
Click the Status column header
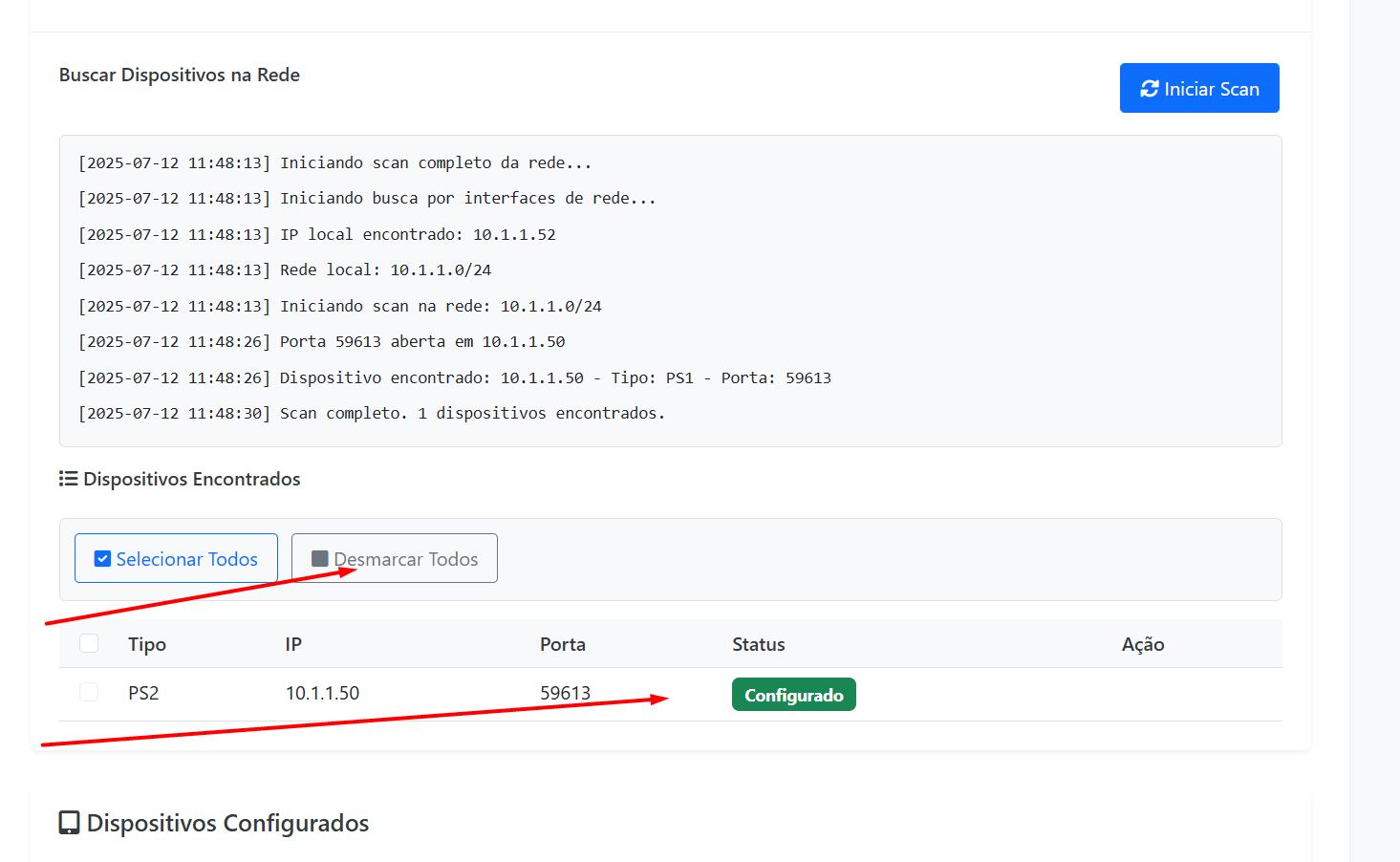tap(759, 644)
